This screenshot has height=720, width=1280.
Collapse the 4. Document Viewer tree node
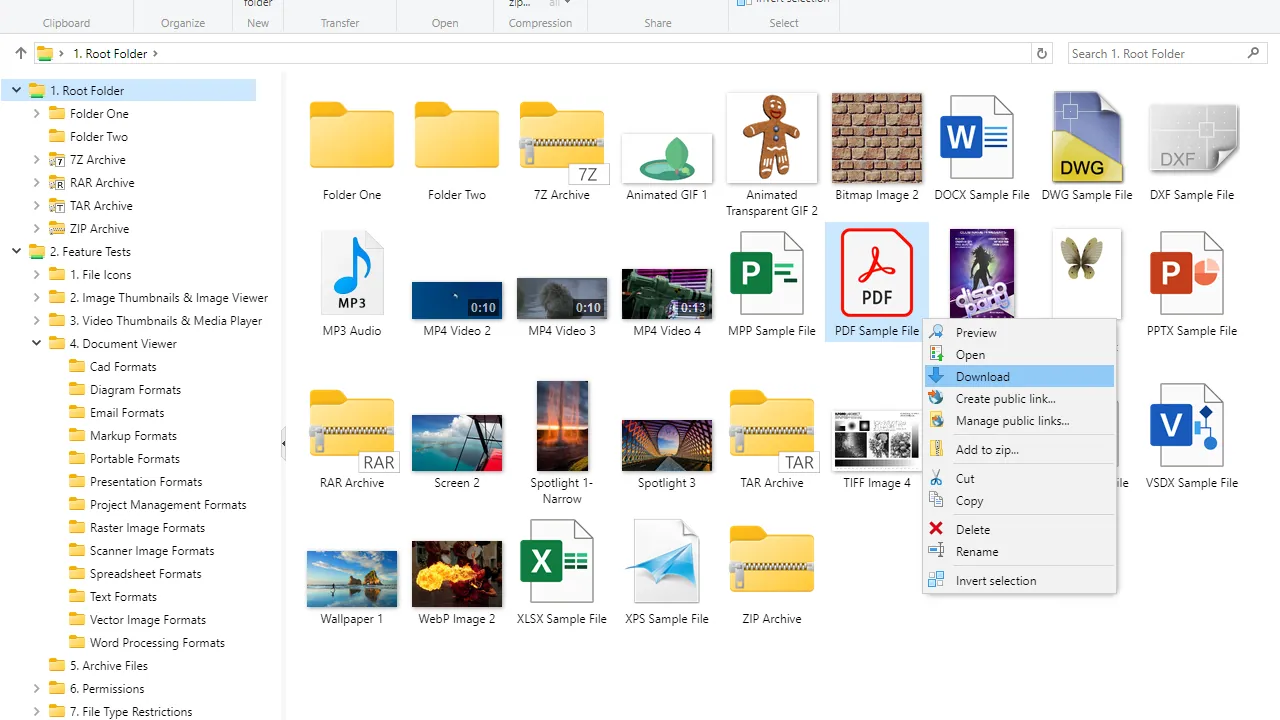pyautogui.click(x=36, y=343)
